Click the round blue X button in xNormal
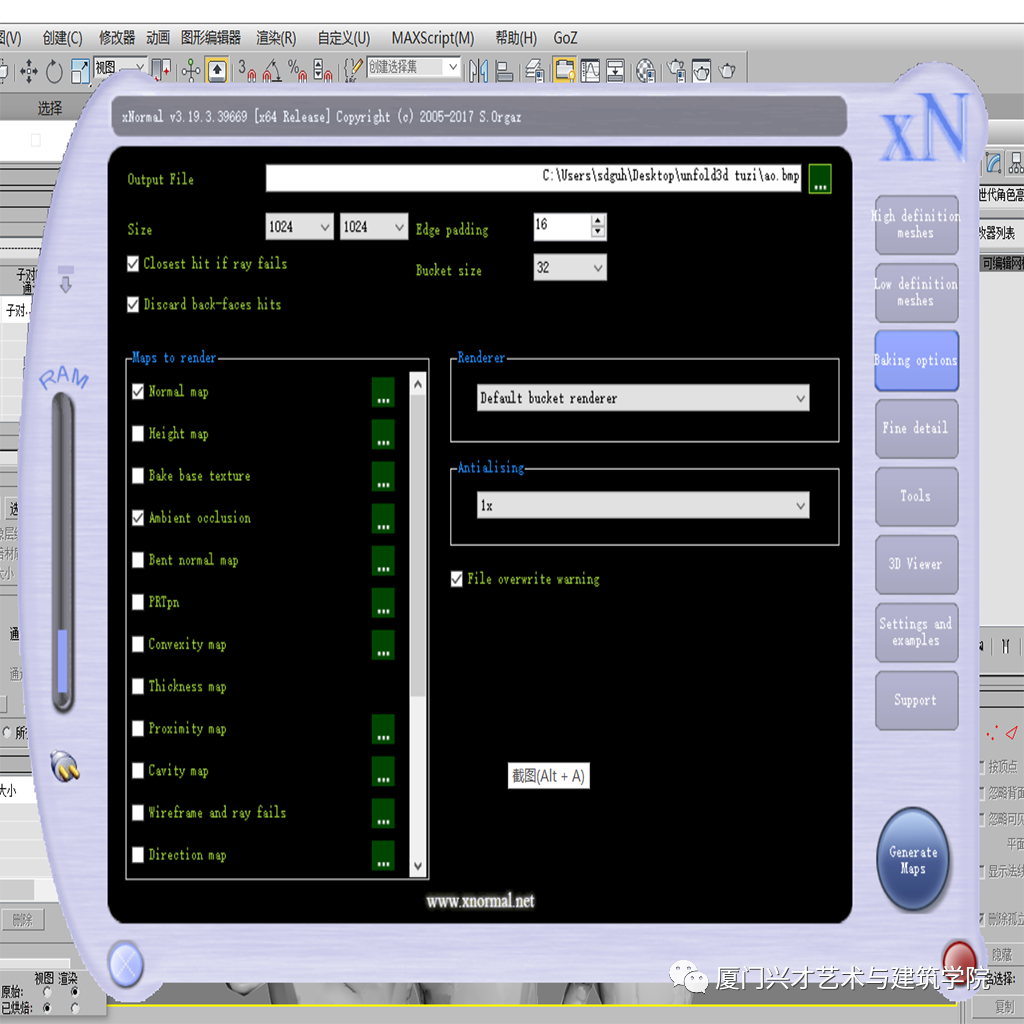 (126, 964)
